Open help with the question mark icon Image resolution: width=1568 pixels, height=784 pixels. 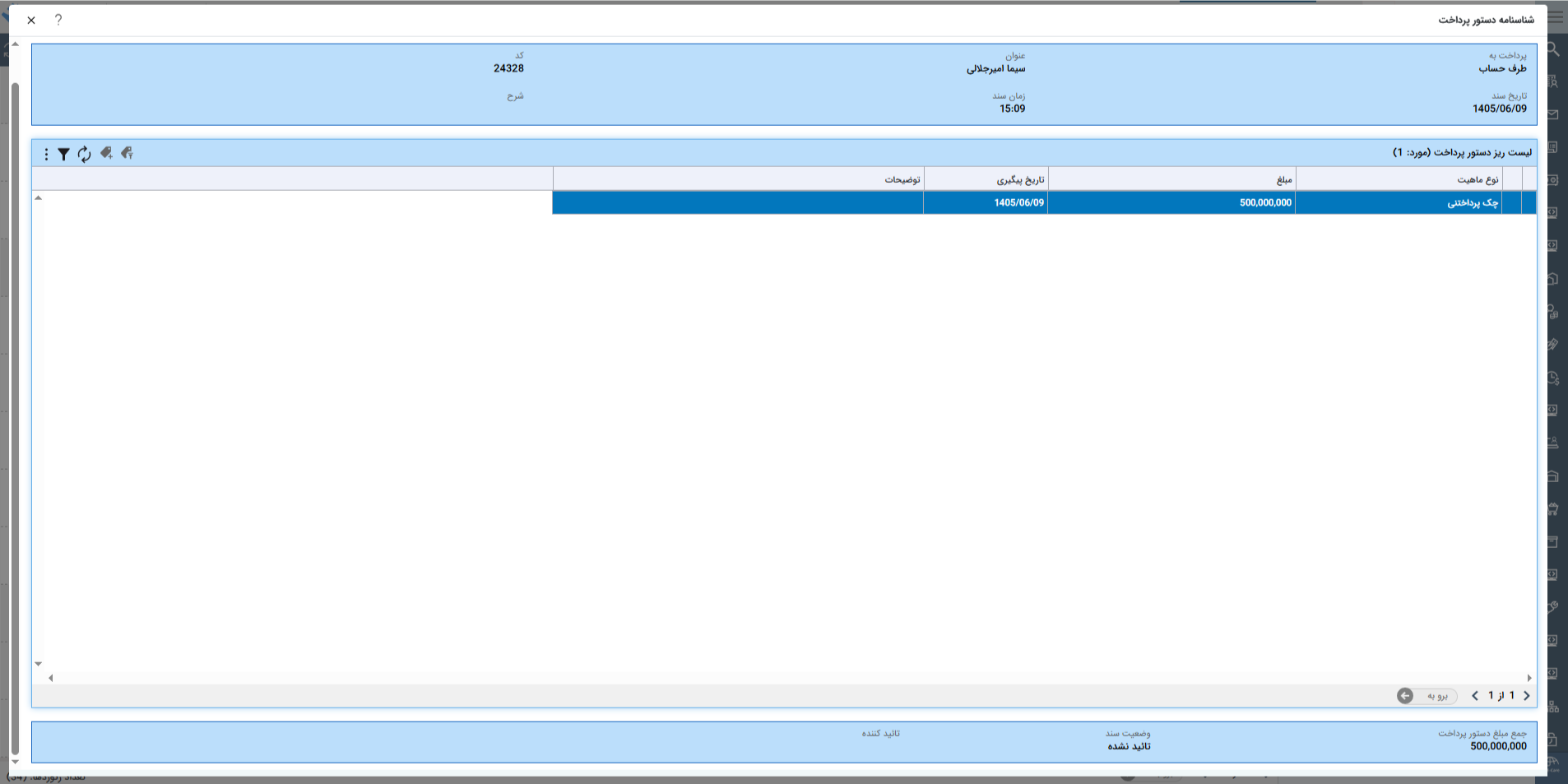pyautogui.click(x=58, y=20)
